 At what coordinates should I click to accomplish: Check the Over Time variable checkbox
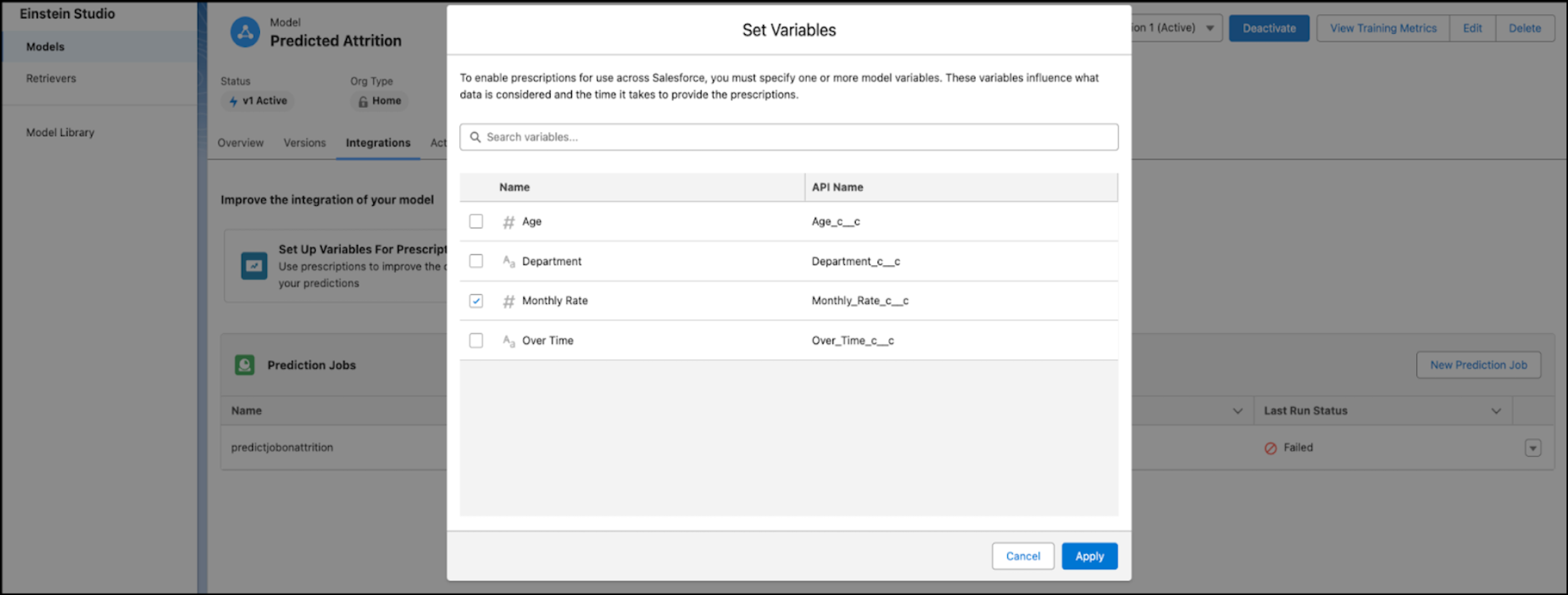[476, 340]
